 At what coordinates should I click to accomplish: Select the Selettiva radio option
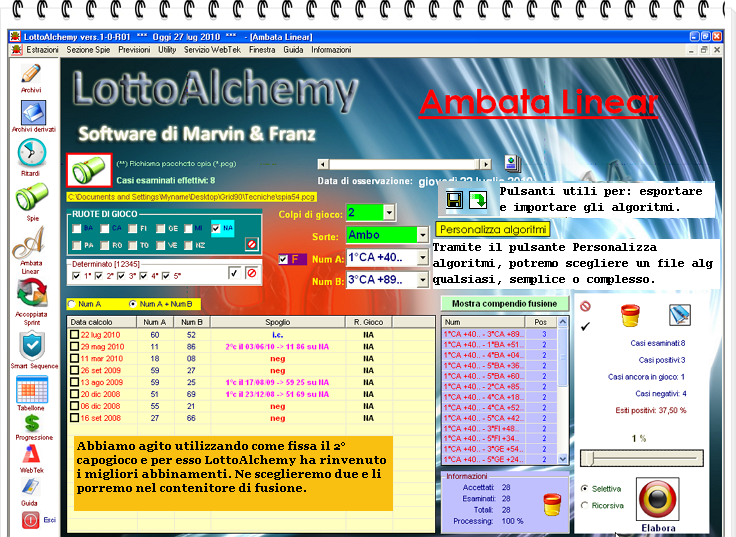[x=584, y=489]
